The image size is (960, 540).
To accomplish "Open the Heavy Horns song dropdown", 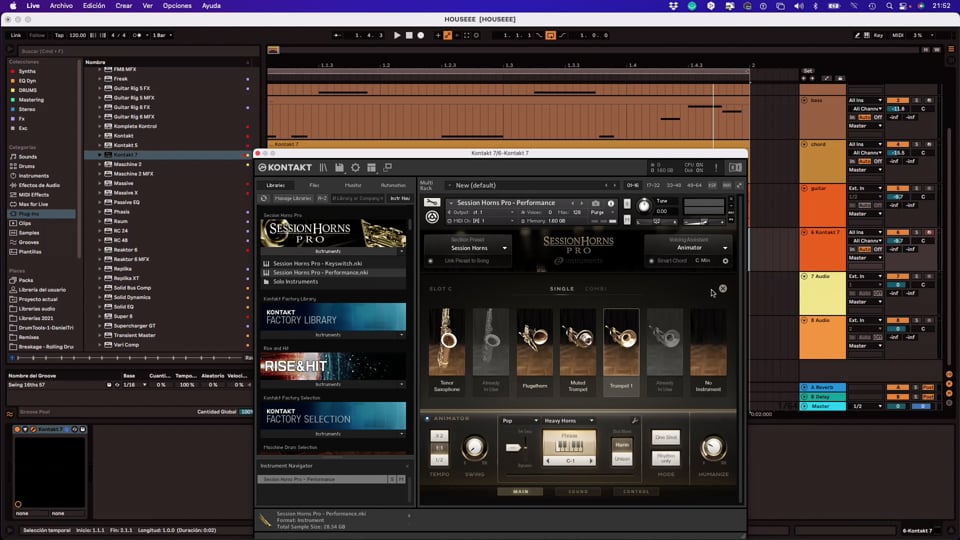I will 568,421.
